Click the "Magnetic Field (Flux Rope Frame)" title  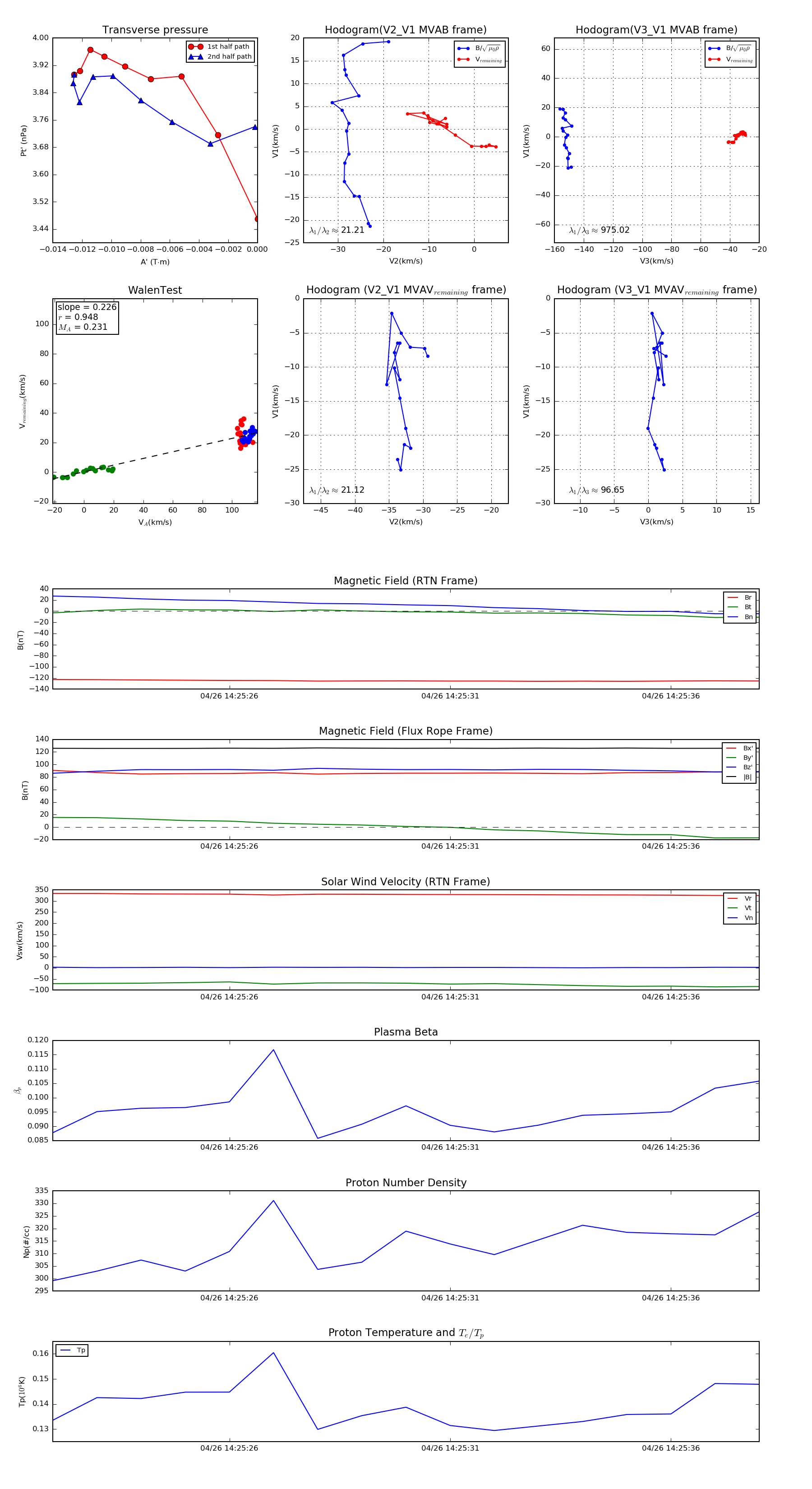click(x=406, y=731)
